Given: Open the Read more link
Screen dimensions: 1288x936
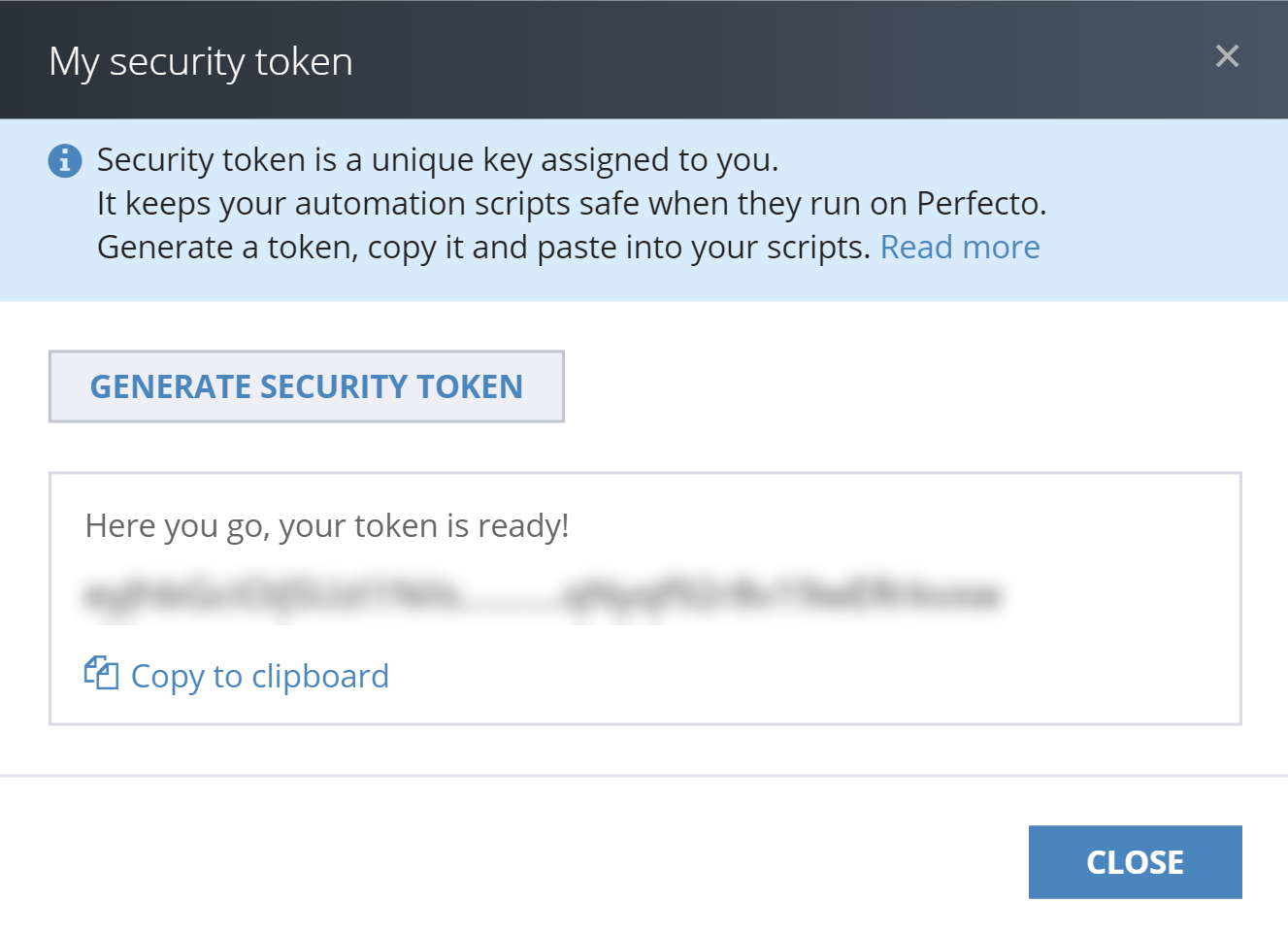Looking at the screenshot, I should click(x=959, y=248).
